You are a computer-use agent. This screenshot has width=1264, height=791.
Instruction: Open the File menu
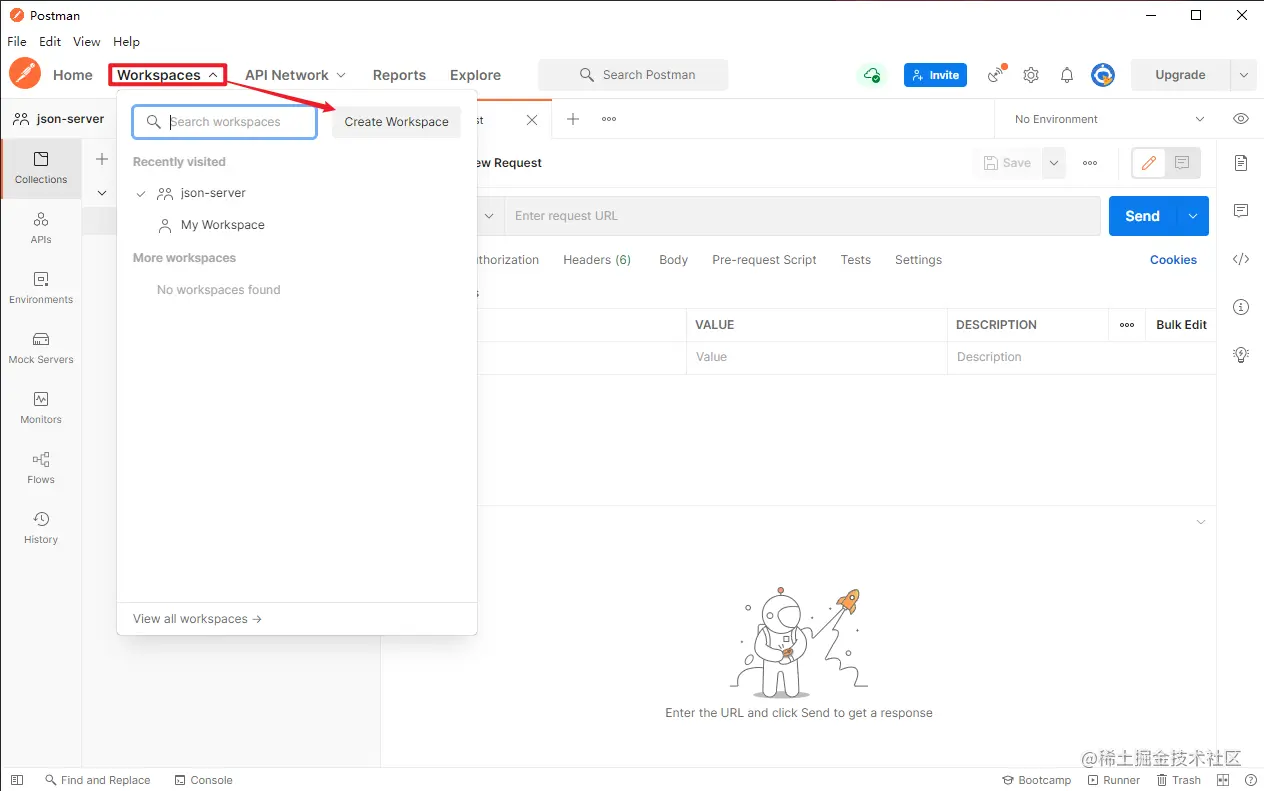[17, 42]
